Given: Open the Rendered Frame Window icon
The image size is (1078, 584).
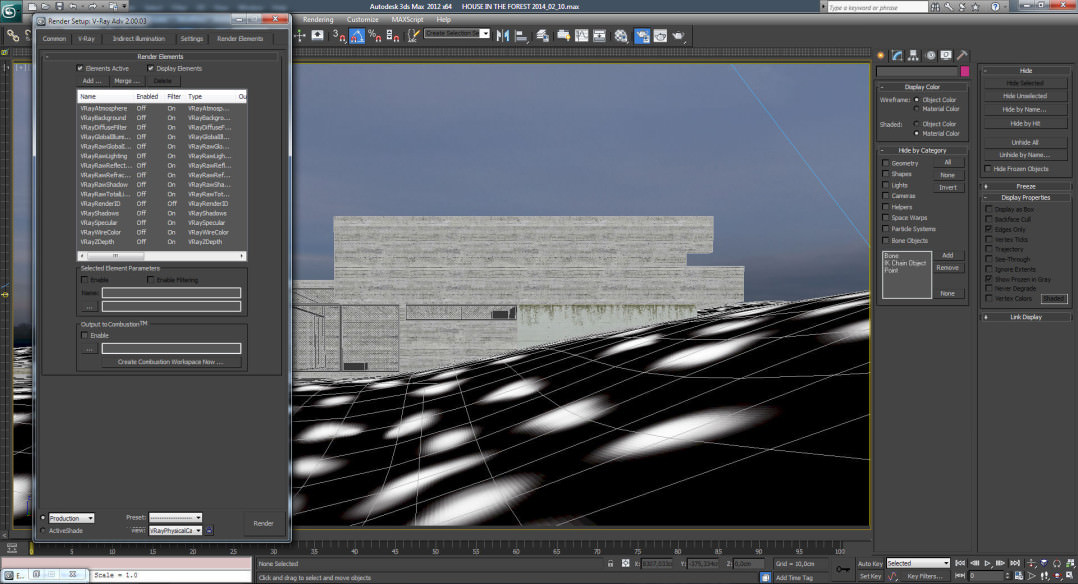Looking at the screenshot, I should 661,35.
